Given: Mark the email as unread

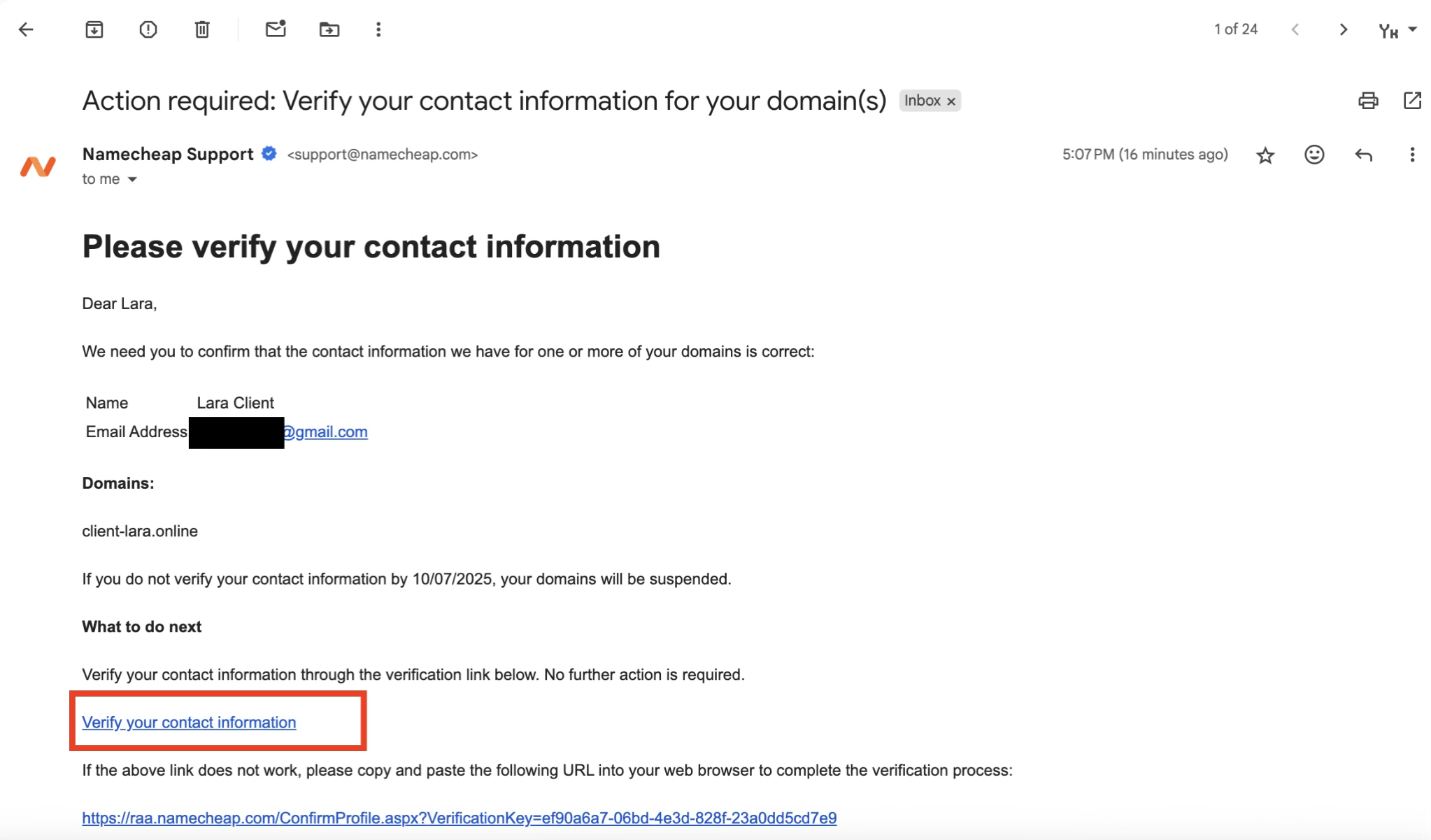Looking at the screenshot, I should [x=276, y=29].
